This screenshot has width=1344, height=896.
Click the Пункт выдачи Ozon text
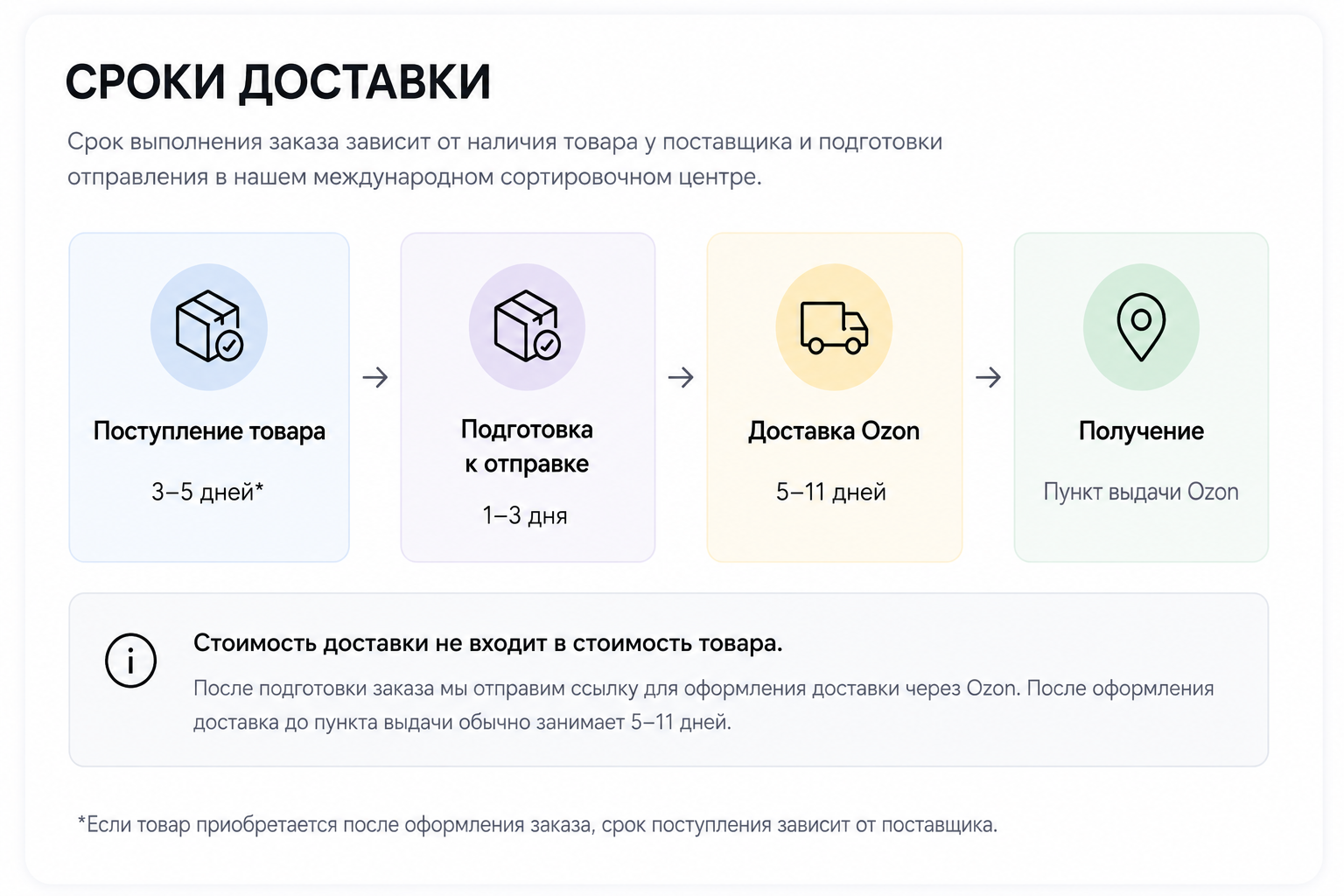pos(1141,492)
